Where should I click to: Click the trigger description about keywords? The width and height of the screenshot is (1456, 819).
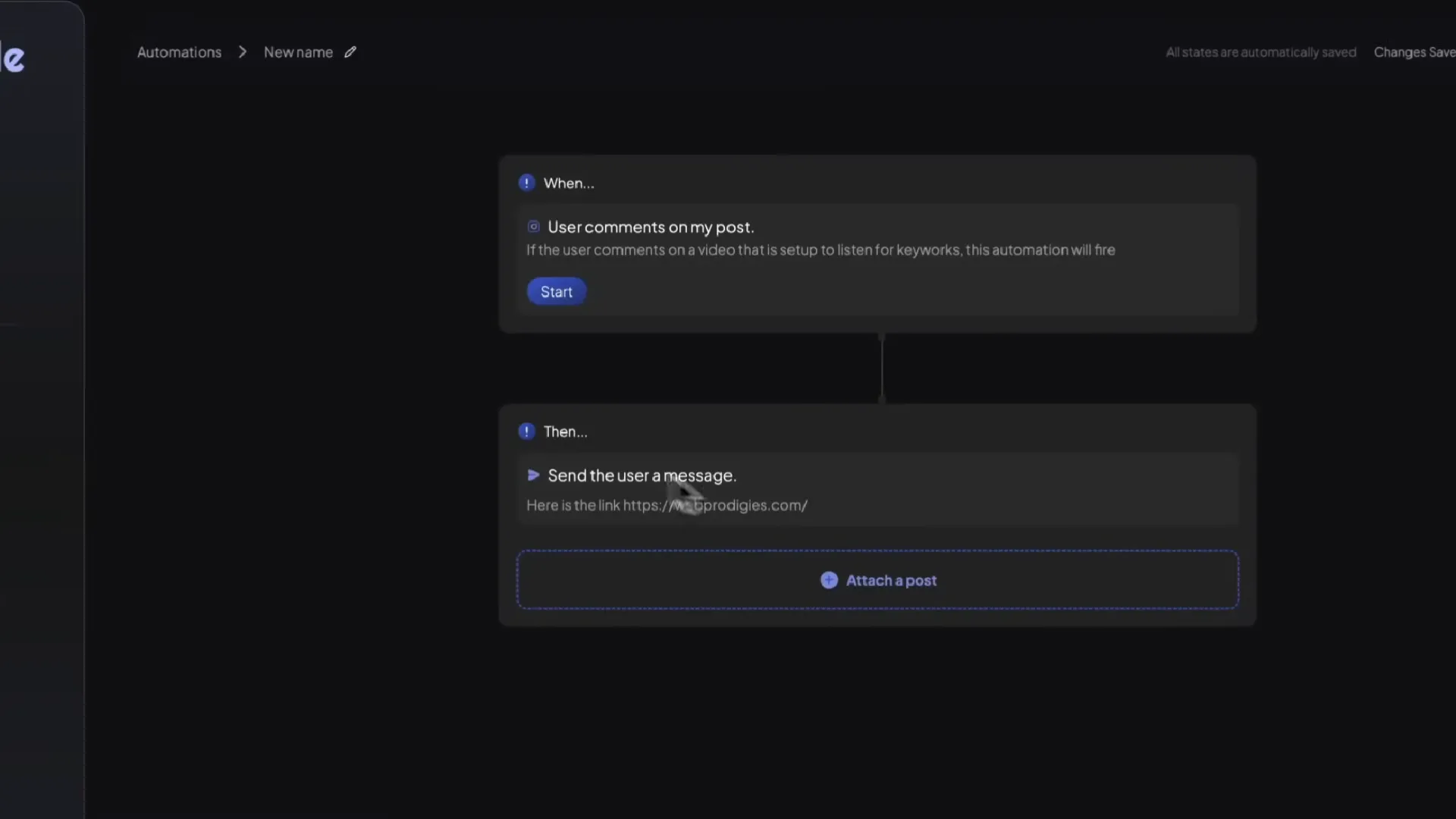tap(821, 250)
